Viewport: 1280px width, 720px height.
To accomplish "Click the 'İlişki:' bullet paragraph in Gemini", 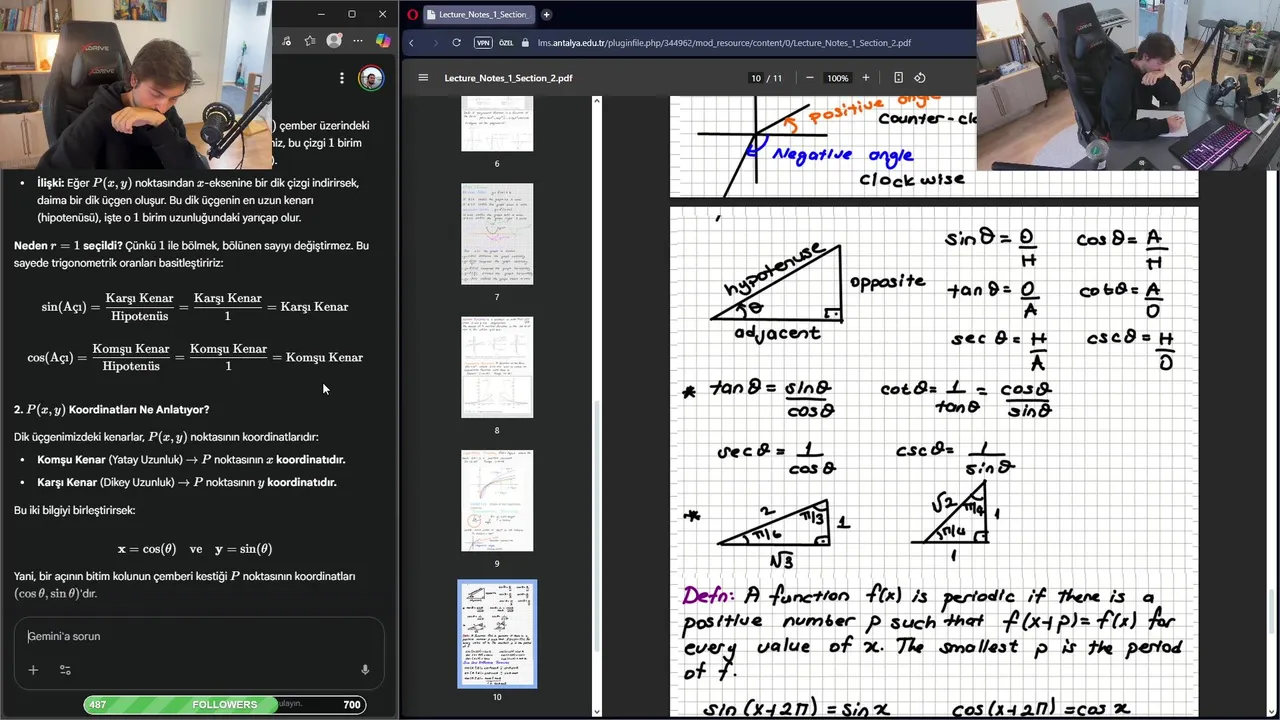I will [x=198, y=200].
